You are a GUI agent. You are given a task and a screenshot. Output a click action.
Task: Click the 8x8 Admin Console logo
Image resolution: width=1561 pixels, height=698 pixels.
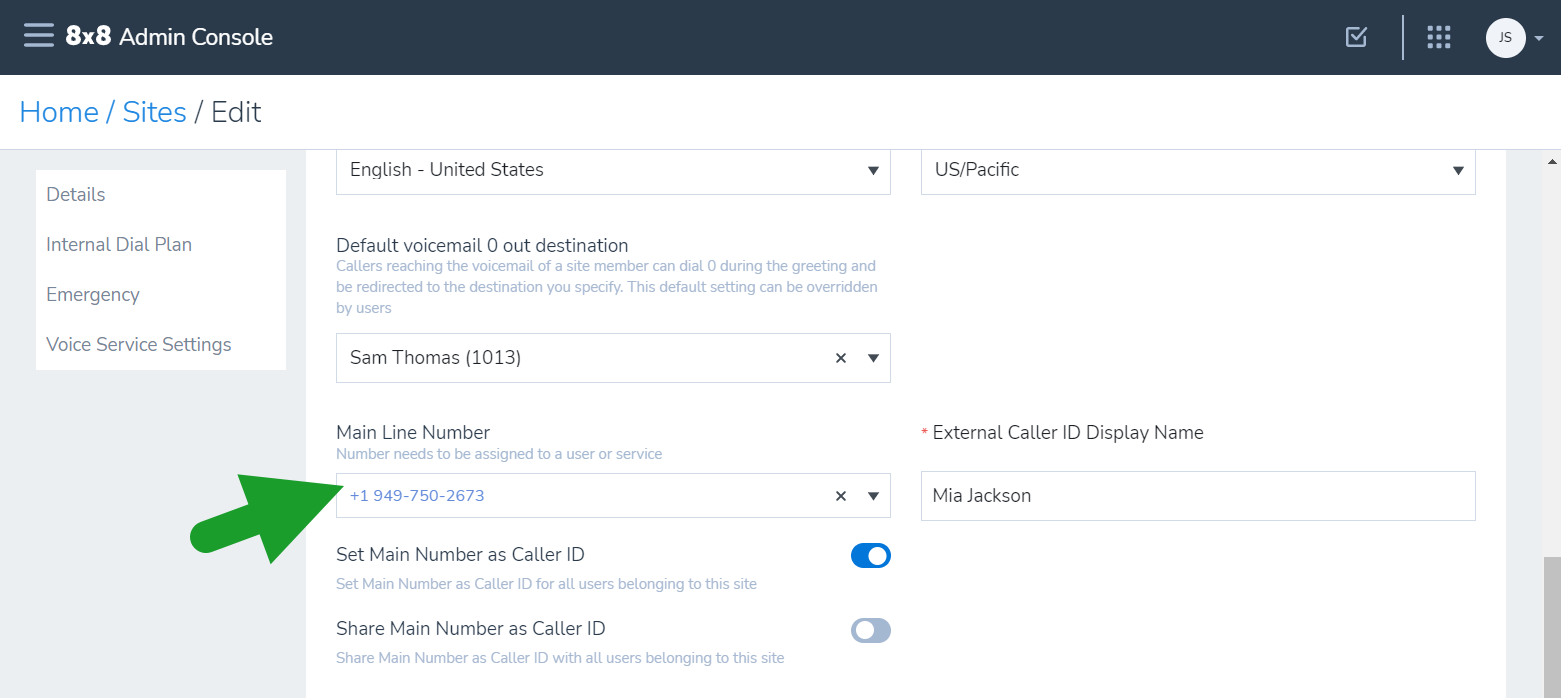click(169, 37)
